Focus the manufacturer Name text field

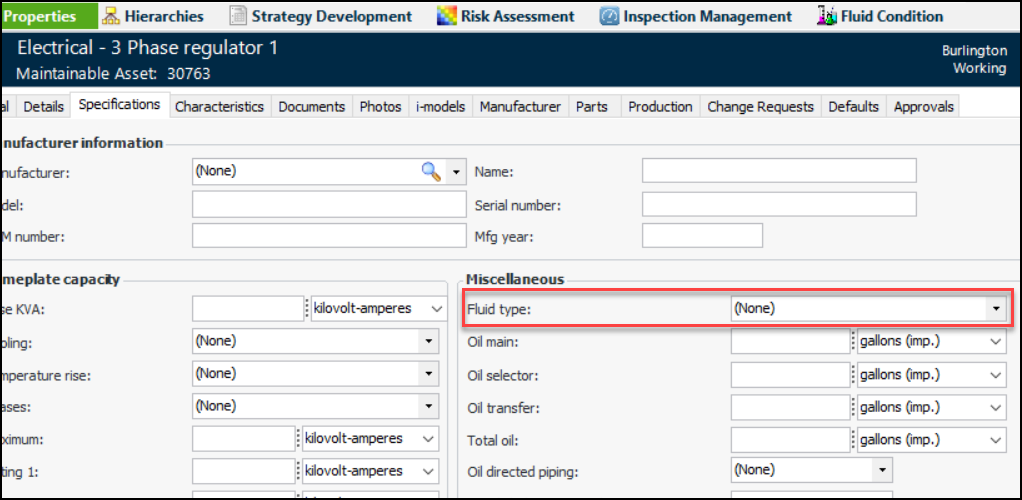[778, 171]
